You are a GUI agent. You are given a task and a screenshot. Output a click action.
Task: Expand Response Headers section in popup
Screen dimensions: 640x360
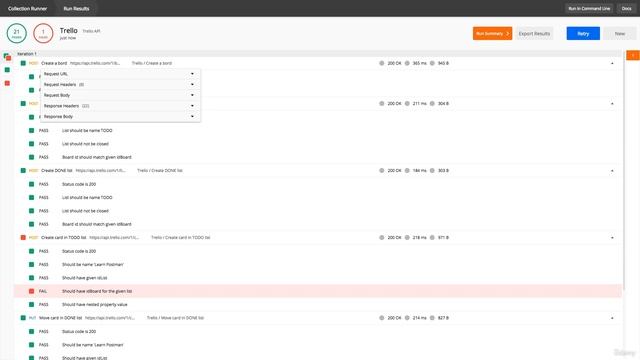pyautogui.click(x=120, y=106)
